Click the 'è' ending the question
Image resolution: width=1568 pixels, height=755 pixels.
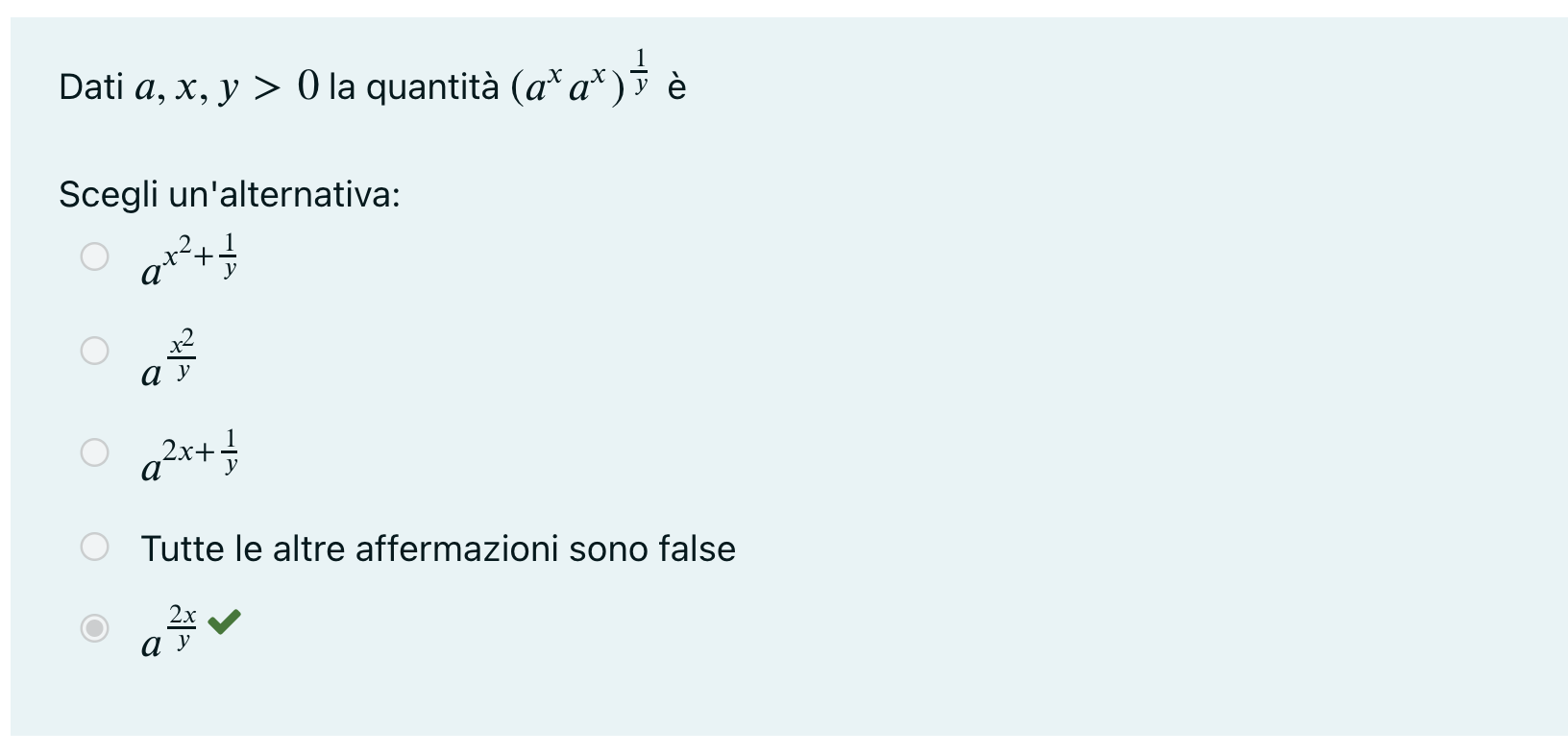coord(676,87)
